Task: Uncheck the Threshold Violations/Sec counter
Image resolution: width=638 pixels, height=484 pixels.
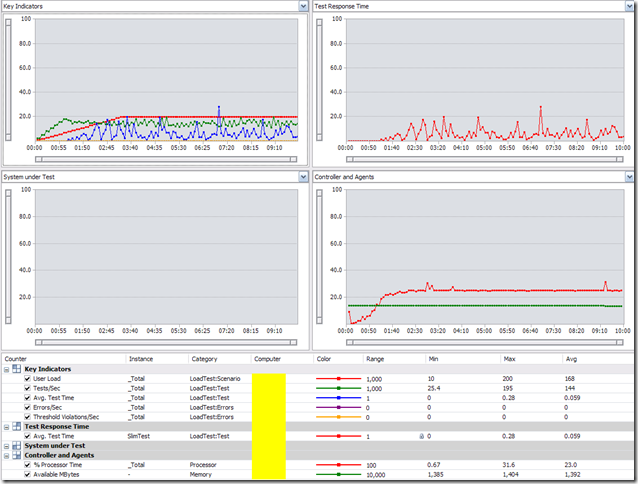Action: [x=27, y=417]
